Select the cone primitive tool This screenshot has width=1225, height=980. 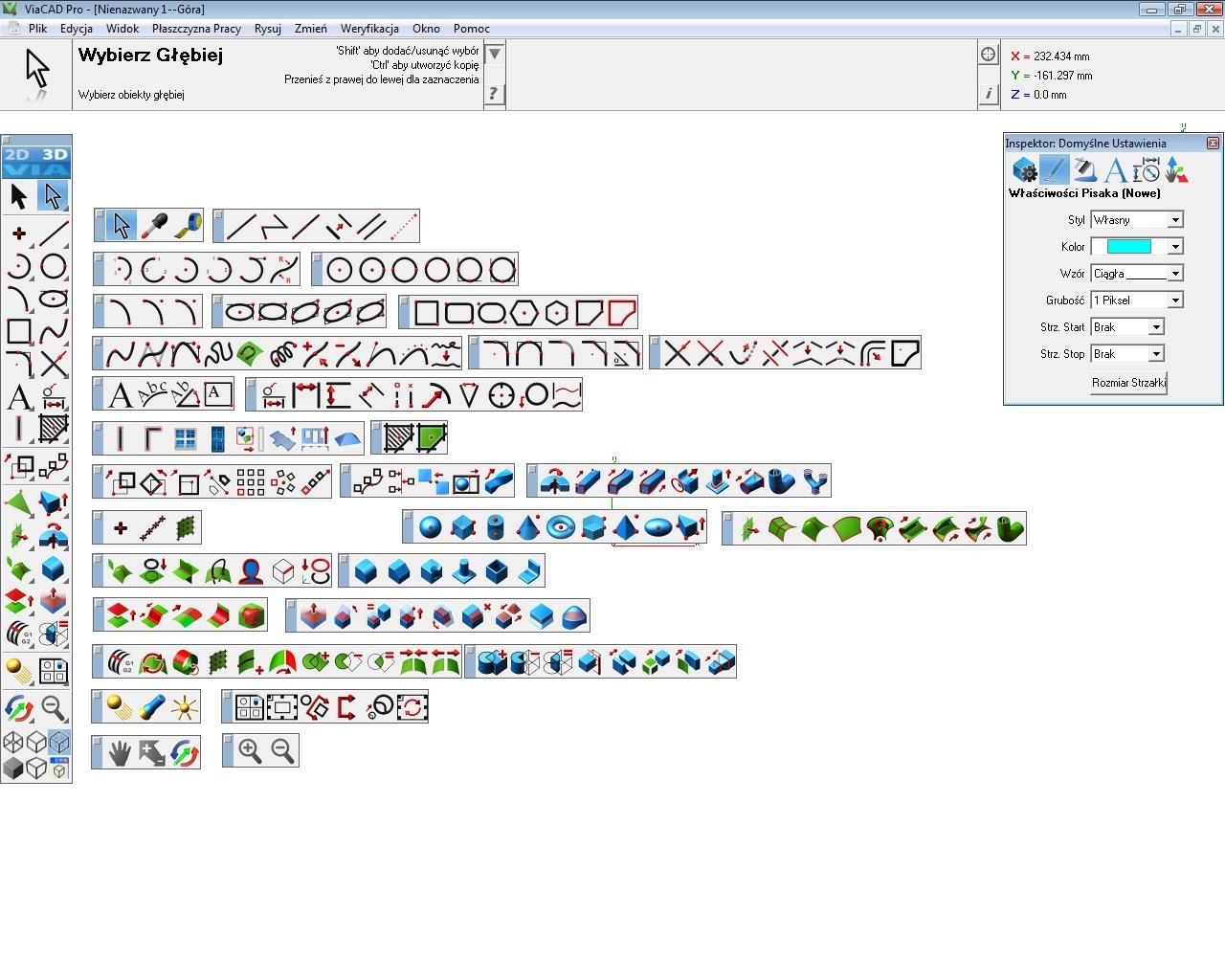pyautogui.click(x=528, y=528)
